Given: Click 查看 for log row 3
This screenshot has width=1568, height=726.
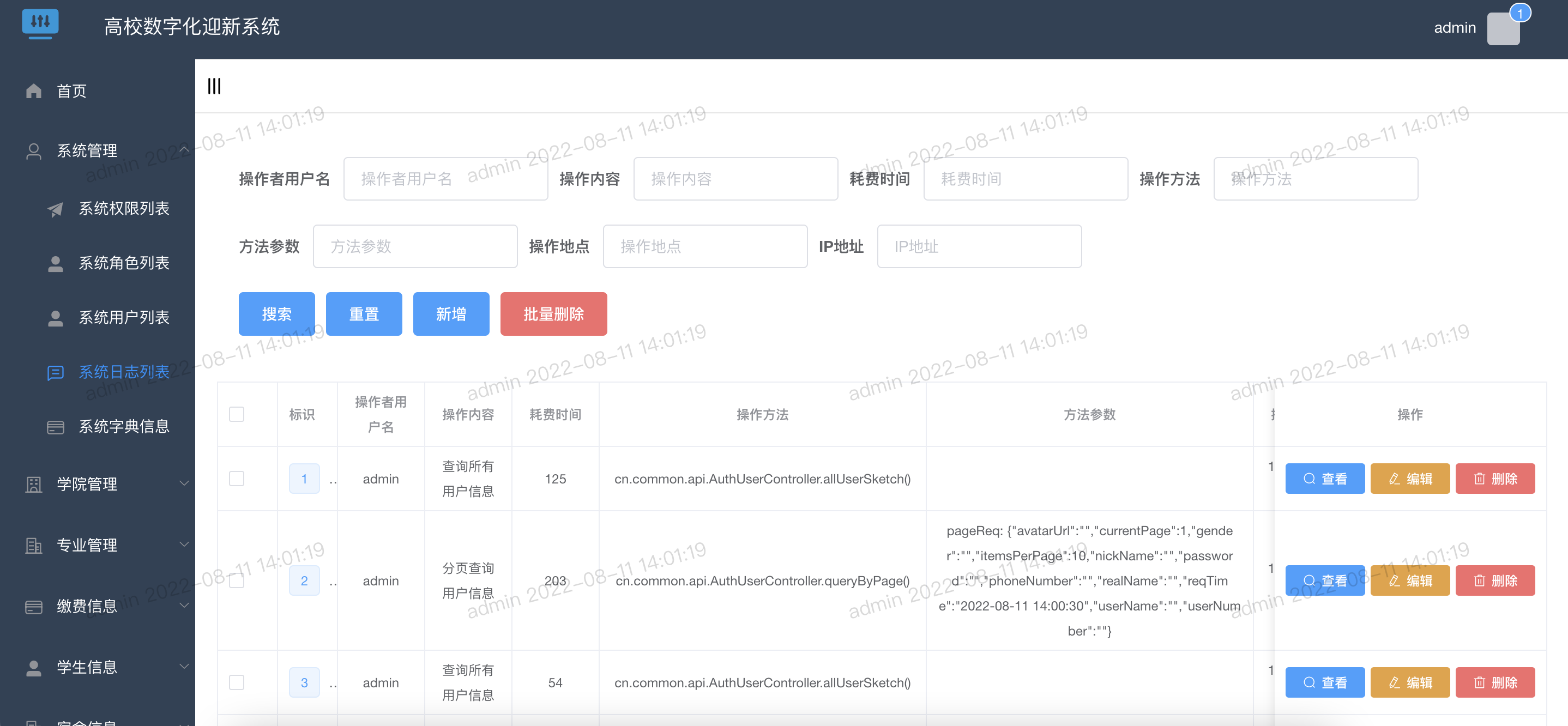Looking at the screenshot, I should [1325, 682].
